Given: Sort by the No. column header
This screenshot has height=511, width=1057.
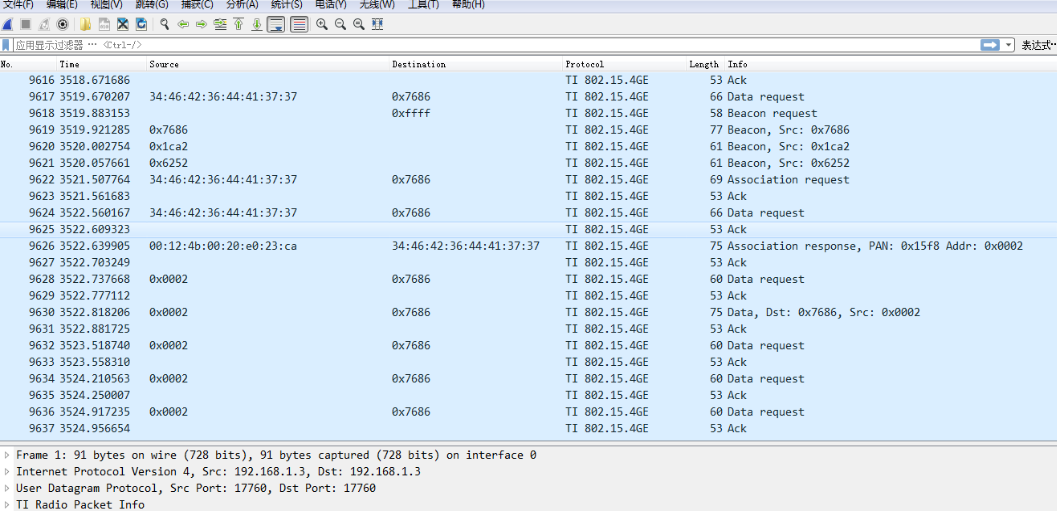Looking at the screenshot, I should coord(28,65).
